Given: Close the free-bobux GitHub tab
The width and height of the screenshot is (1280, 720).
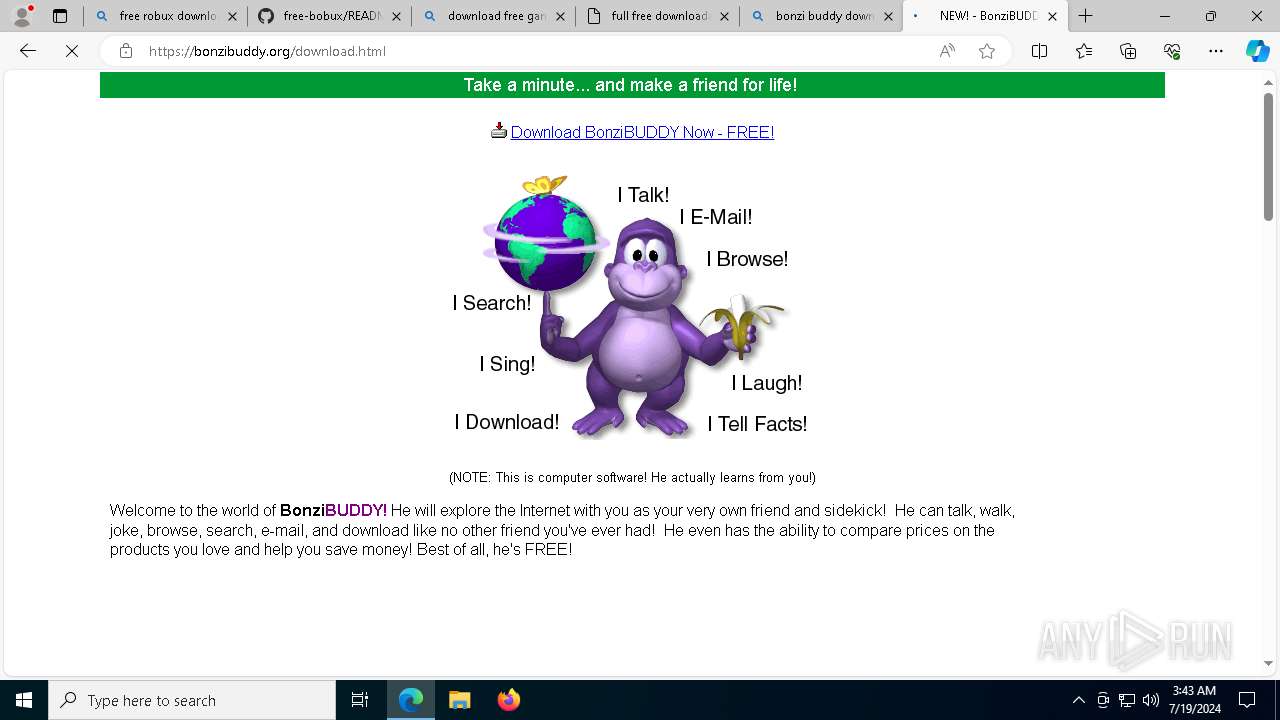Looking at the screenshot, I should click(396, 16).
